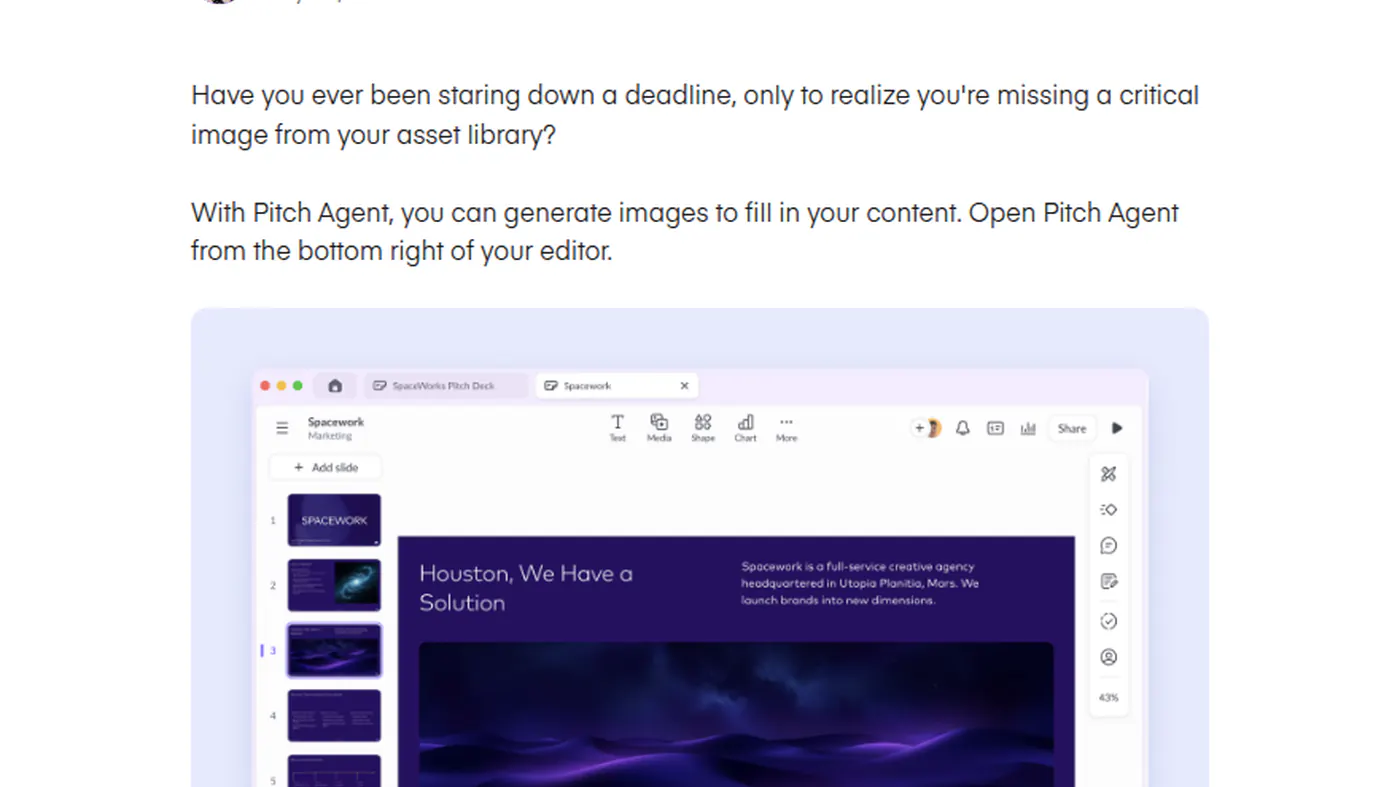Open the notes edit icon in right sidebar
Screen dimensions: 1400x787
click(1108, 582)
